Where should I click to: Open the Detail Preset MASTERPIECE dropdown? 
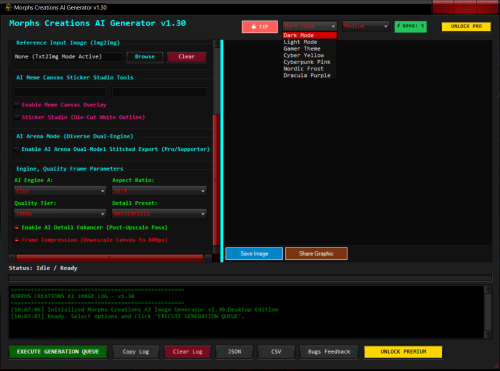(x=159, y=213)
